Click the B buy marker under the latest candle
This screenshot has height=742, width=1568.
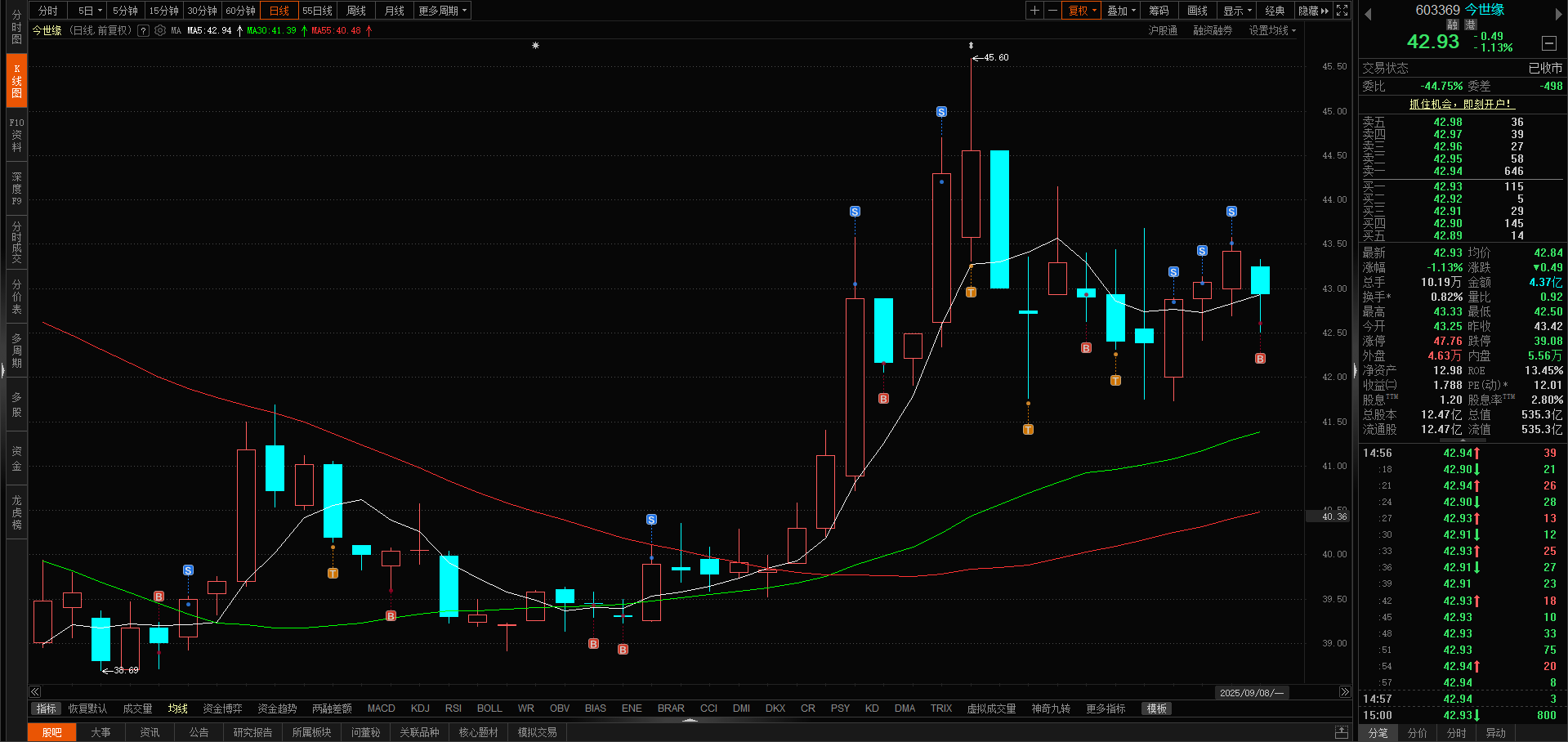tap(1260, 359)
